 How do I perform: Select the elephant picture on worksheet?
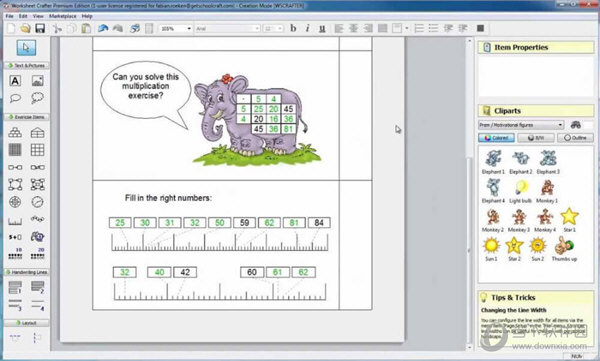pos(256,121)
